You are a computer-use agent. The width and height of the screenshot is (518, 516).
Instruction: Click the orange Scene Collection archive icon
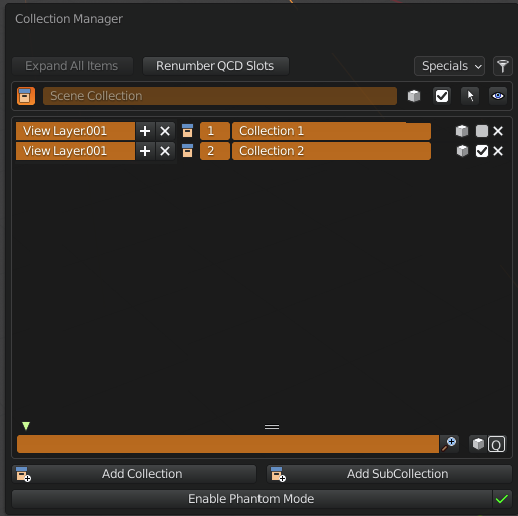pos(26,96)
